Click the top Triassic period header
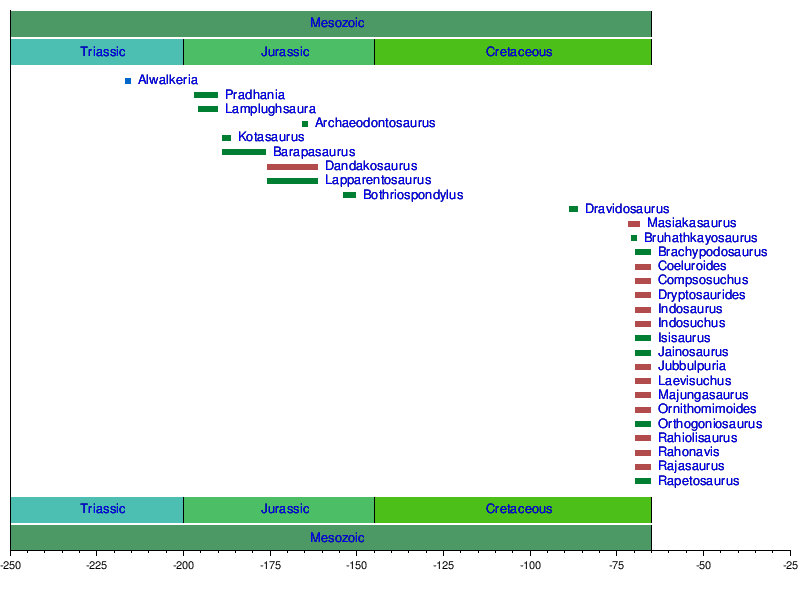This screenshot has width=800, height=600. tap(97, 52)
